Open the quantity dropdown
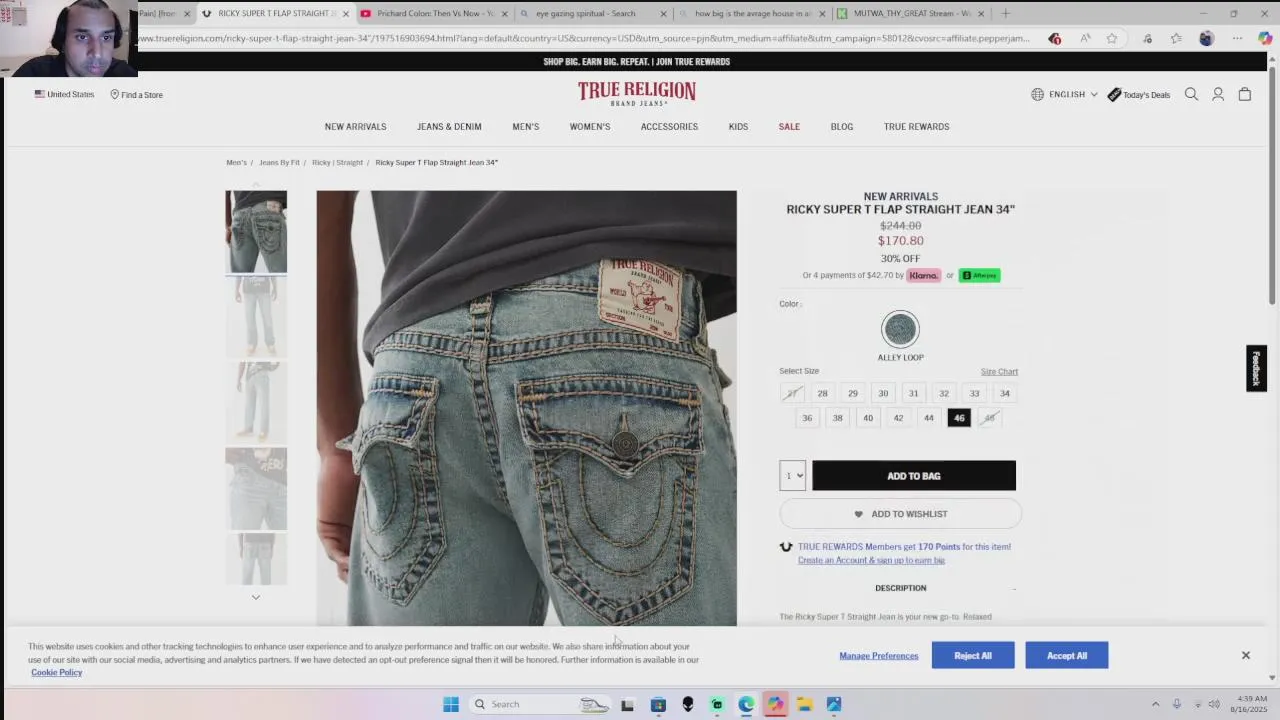 tap(792, 476)
